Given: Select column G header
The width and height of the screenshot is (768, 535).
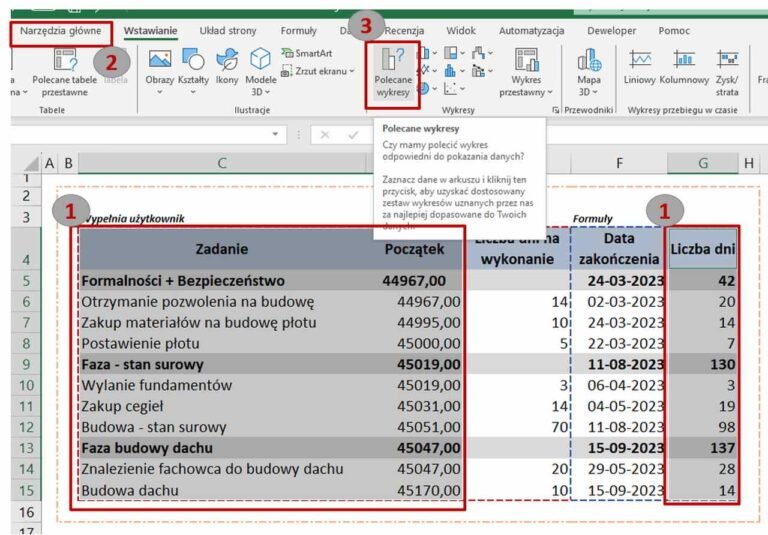Looking at the screenshot, I should pyautogui.click(x=703, y=163).
